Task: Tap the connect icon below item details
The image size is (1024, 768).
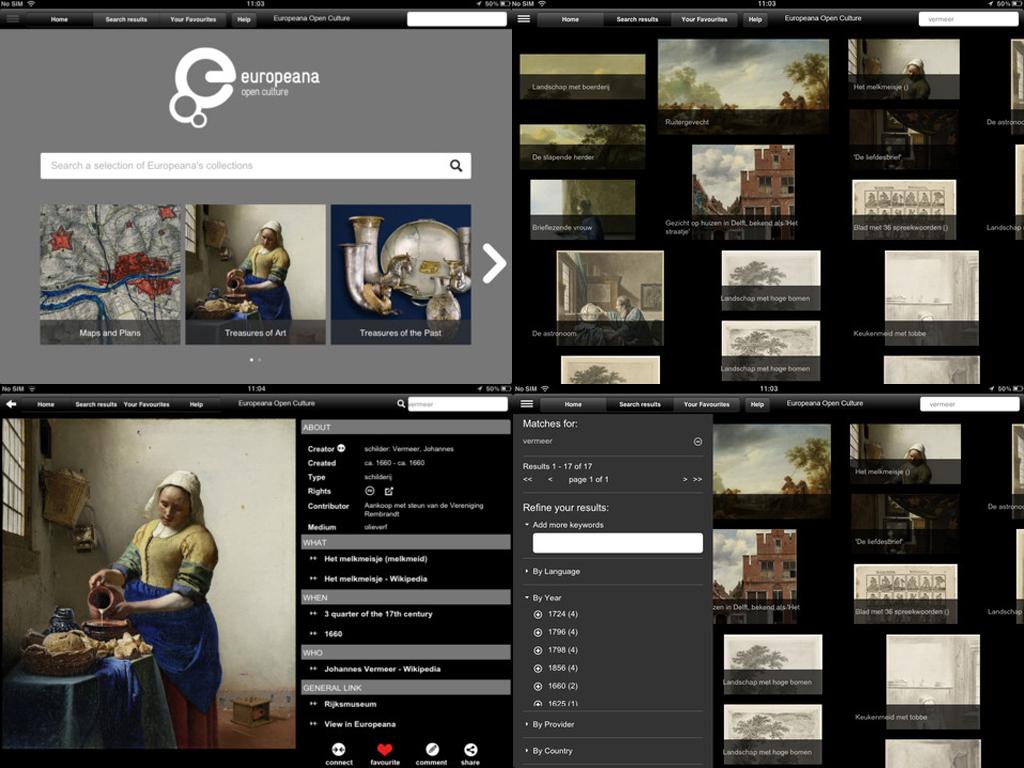Action: [x=338, y=750]
